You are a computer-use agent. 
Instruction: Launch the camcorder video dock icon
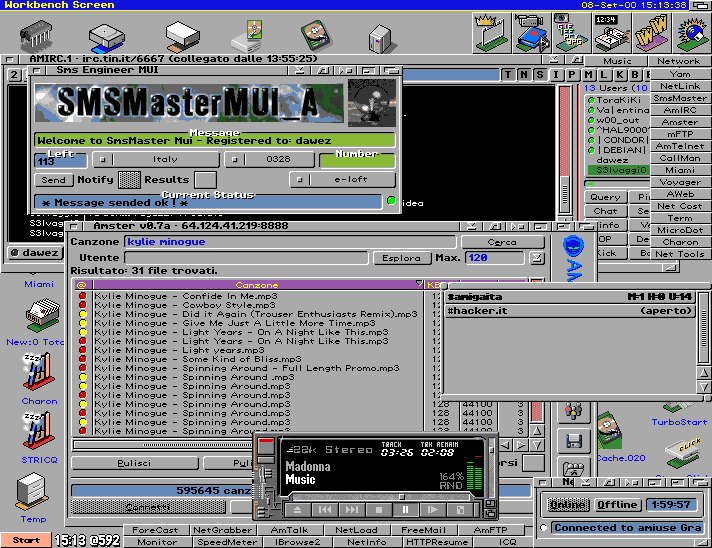pos(532,33)
